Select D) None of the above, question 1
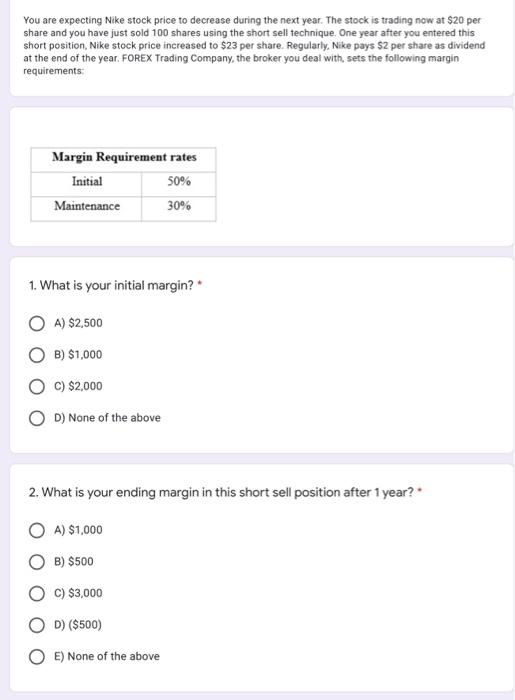 click(37, 418)
